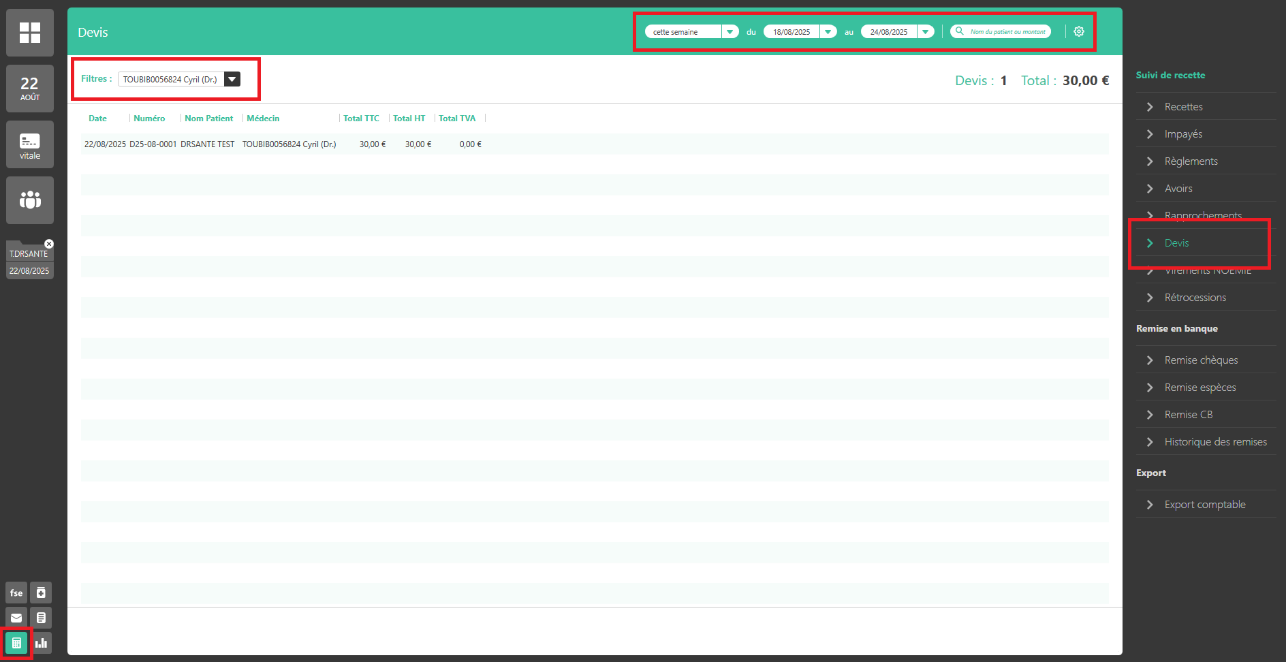Open the carte vitale reader
The width and height of the screenshot is (1286, 662).
pyautogui.click(x=30, y=145)
